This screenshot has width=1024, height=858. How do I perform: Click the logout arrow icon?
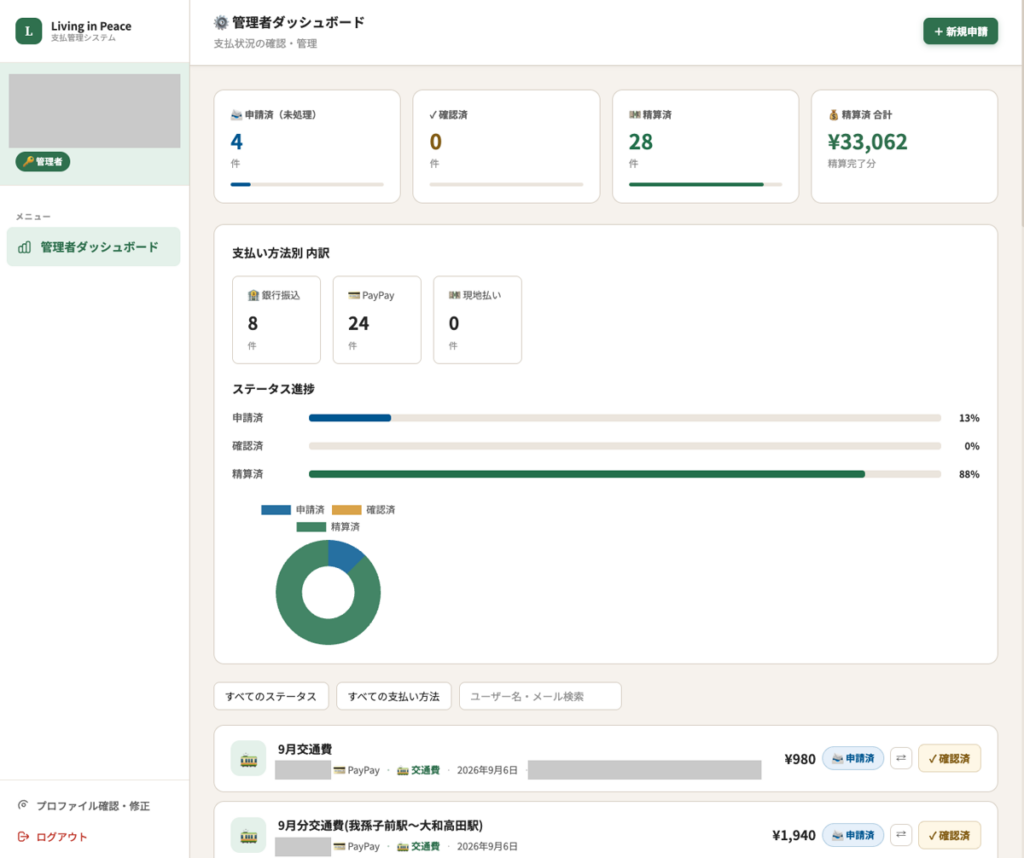23,836
